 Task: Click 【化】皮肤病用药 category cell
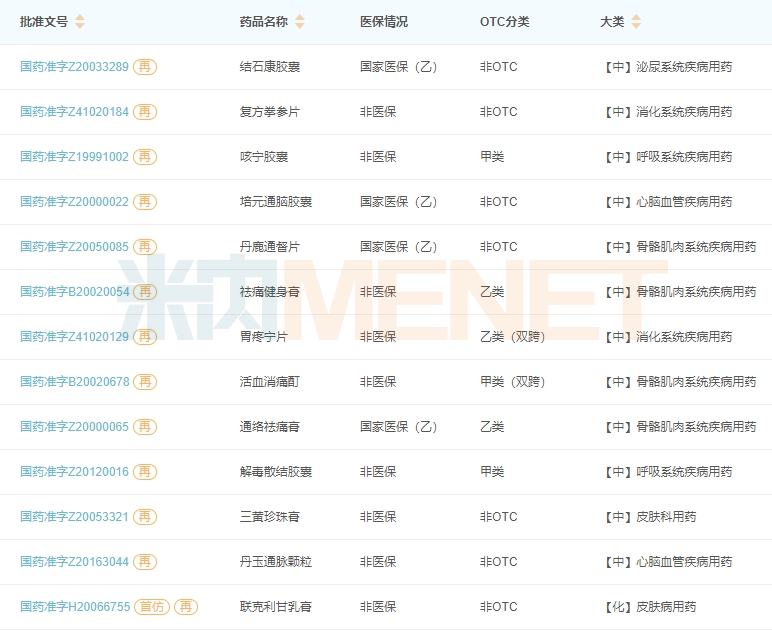pos(649,606)
